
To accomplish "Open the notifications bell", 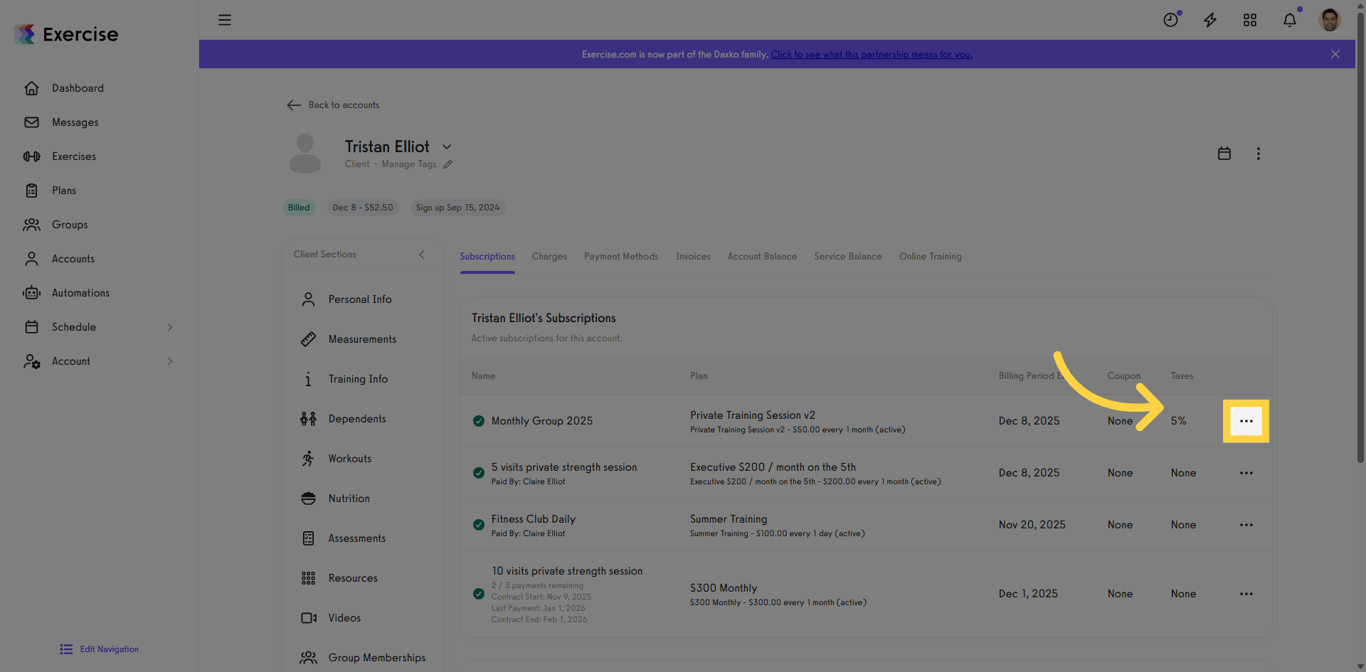I will pyautogui.click(x=1289, y=19).
